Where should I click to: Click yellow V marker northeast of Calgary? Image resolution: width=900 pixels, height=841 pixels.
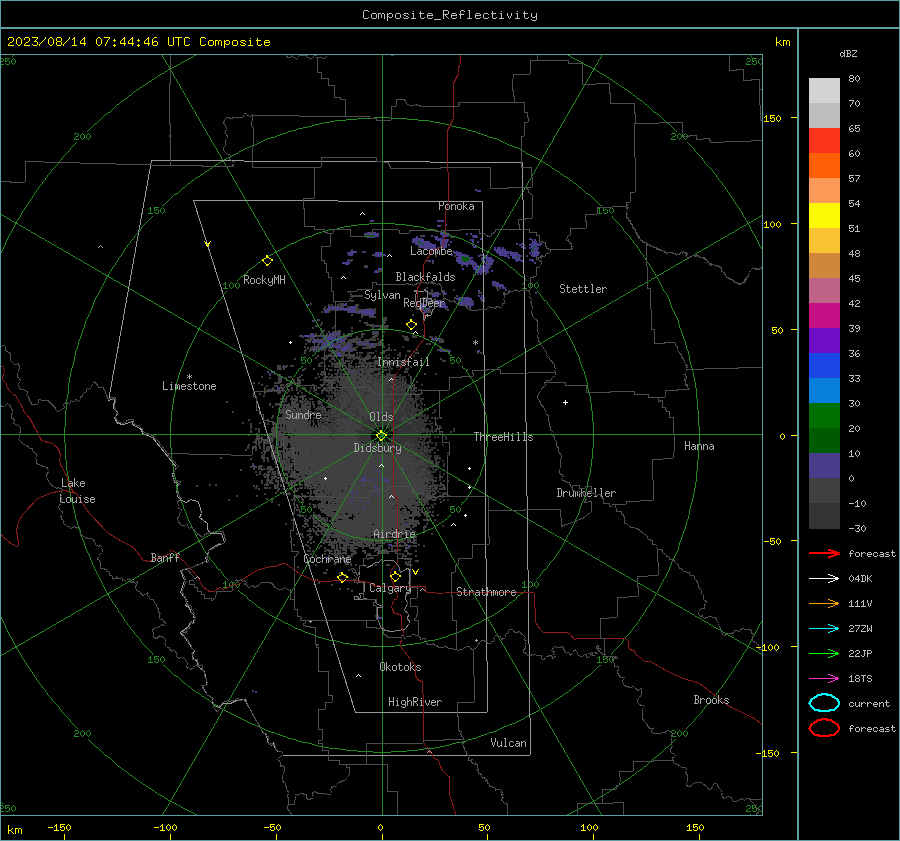click(416, 572)
